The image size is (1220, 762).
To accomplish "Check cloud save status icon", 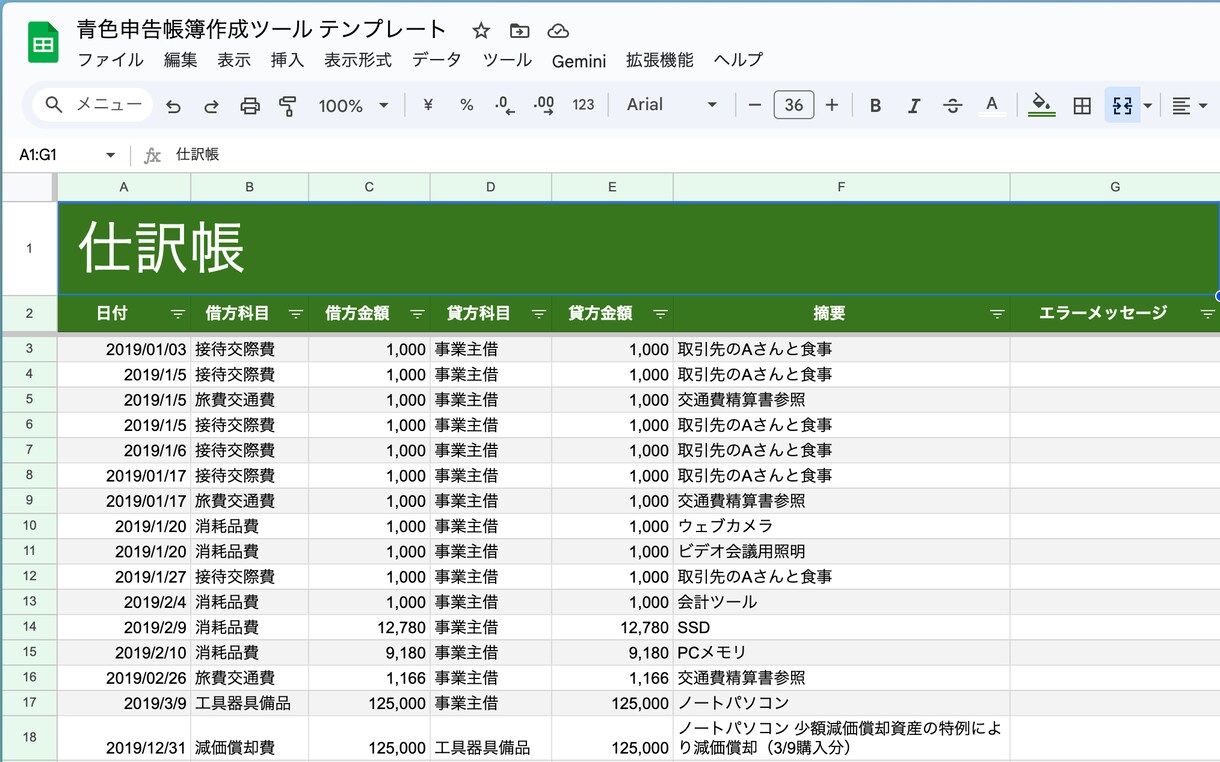I will click(x=558, y=30).
